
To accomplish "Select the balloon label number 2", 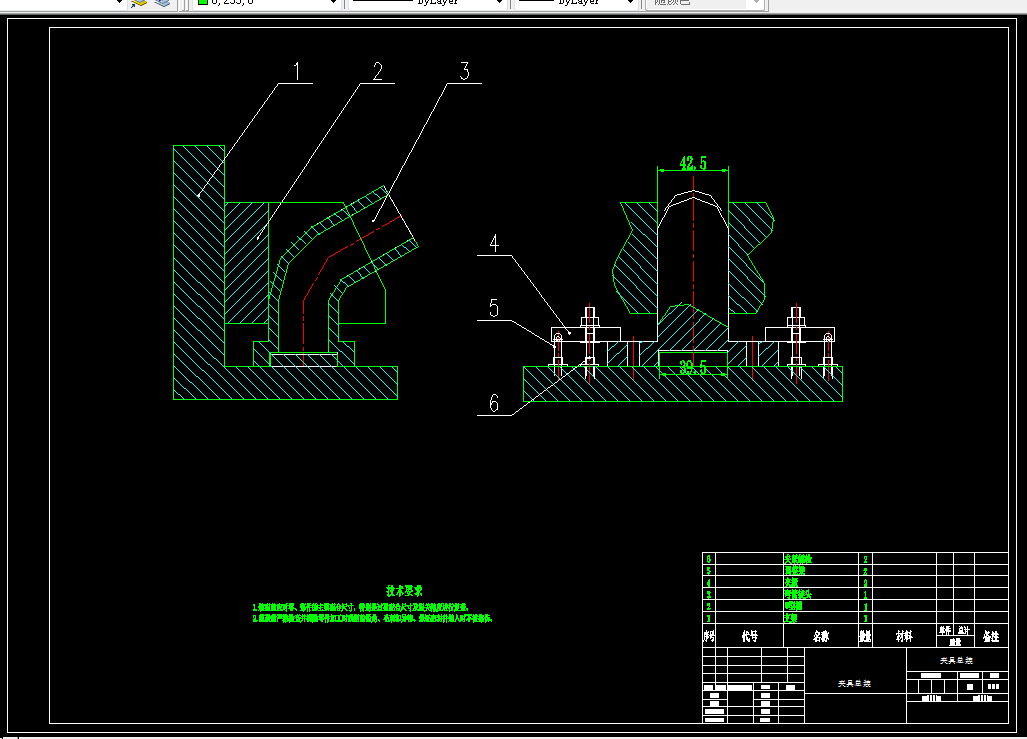I will [378, 71].
